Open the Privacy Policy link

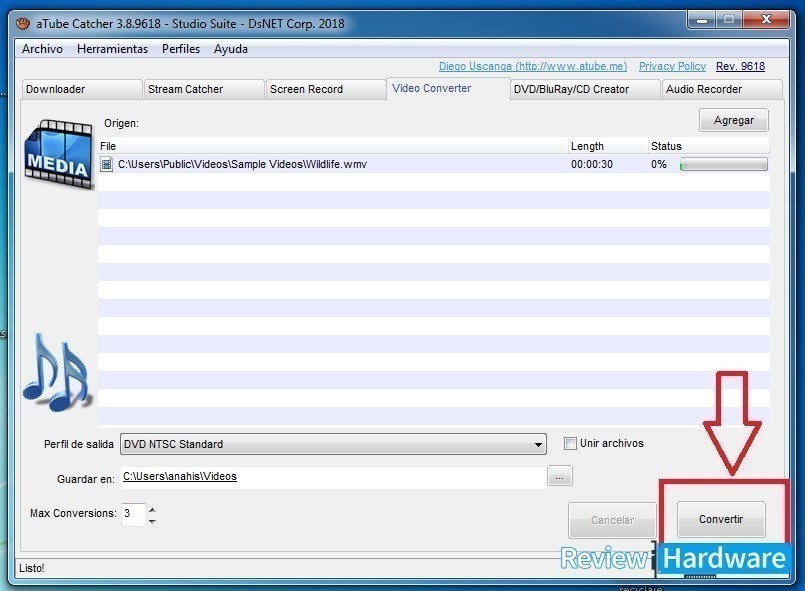pos(672,66)
